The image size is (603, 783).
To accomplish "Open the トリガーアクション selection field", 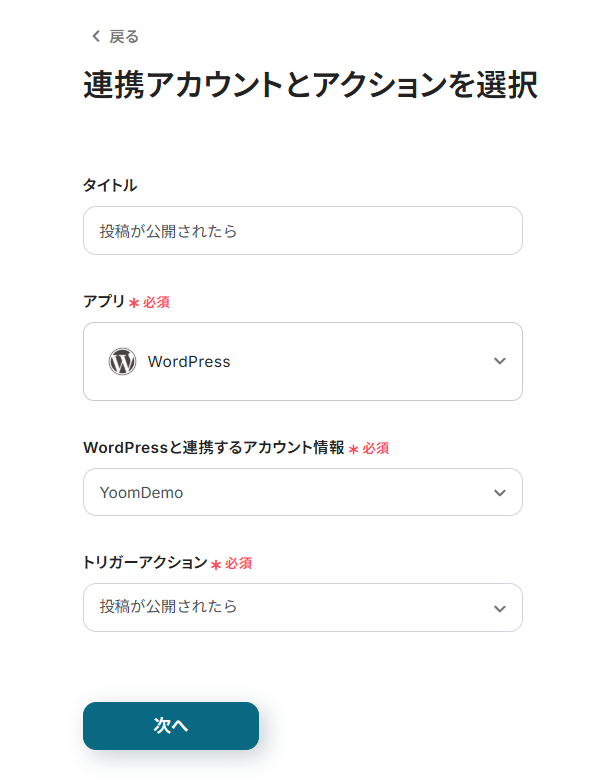I will (290, 608).
